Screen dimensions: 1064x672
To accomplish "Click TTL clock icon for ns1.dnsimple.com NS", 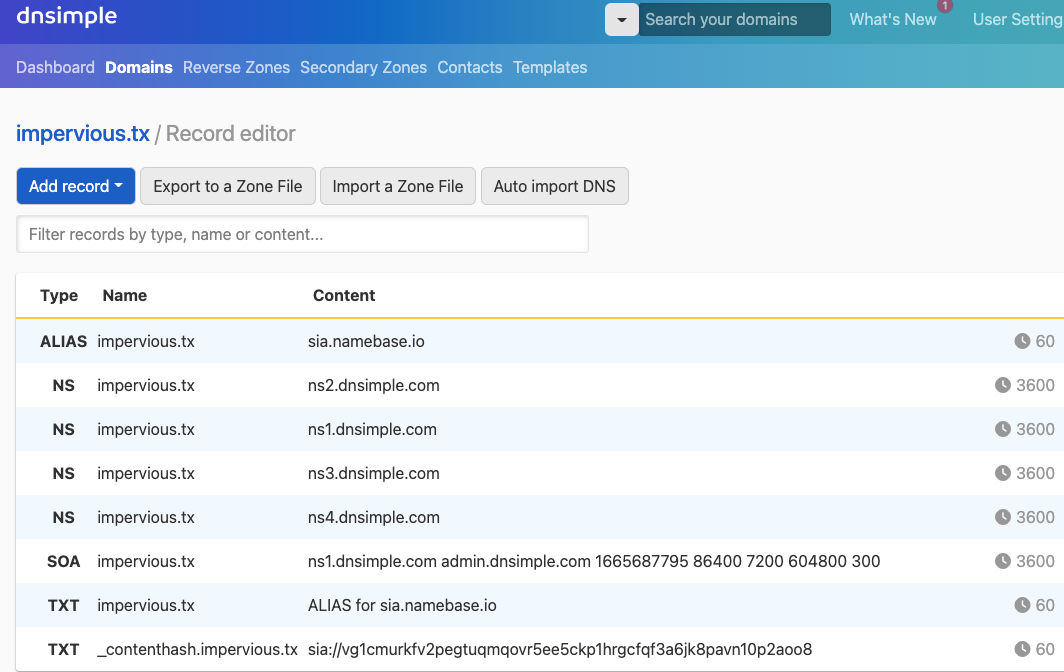I will tap(1003, 429).
